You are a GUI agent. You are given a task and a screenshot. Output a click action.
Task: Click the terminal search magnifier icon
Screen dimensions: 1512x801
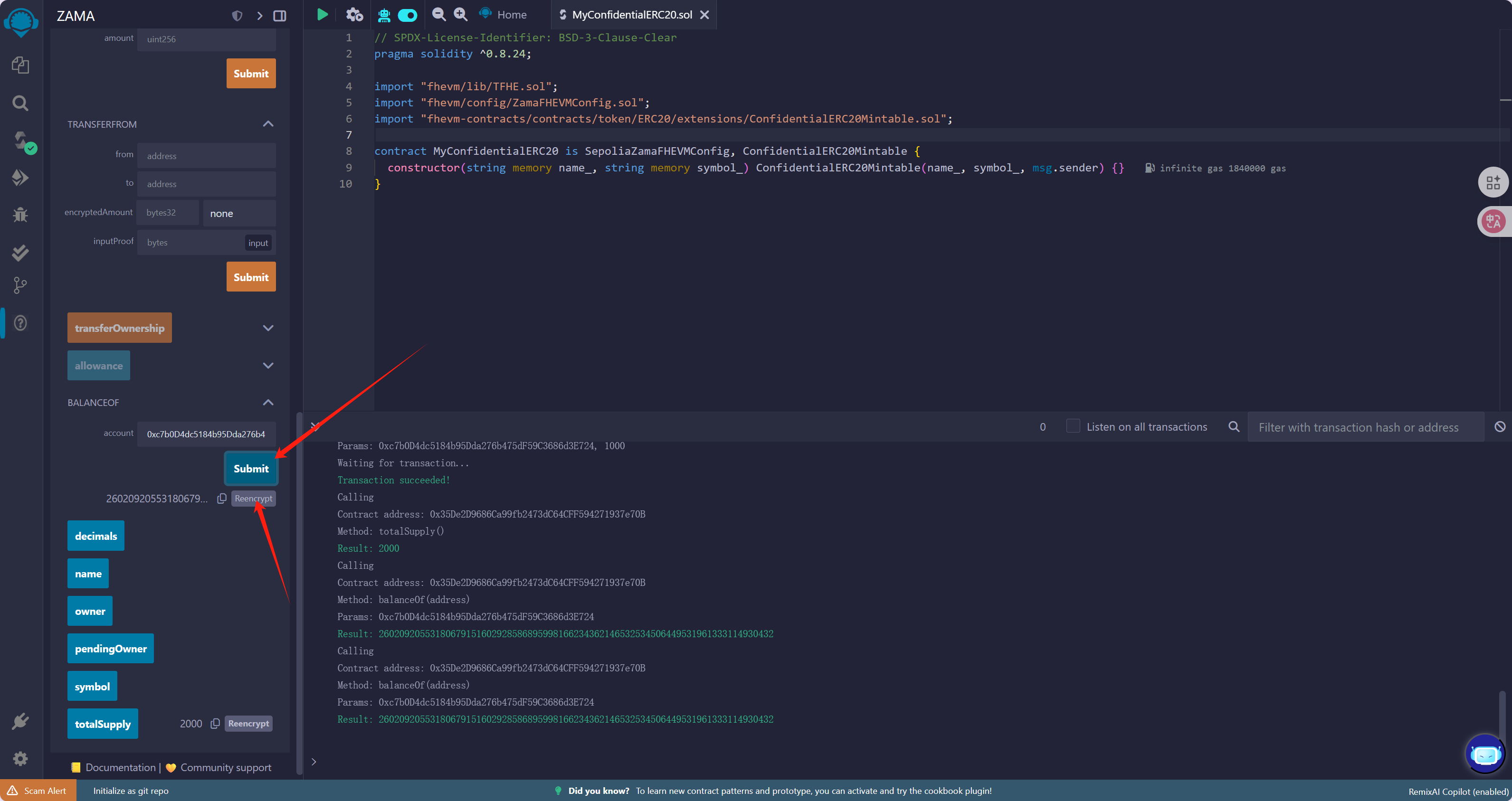1234,426
